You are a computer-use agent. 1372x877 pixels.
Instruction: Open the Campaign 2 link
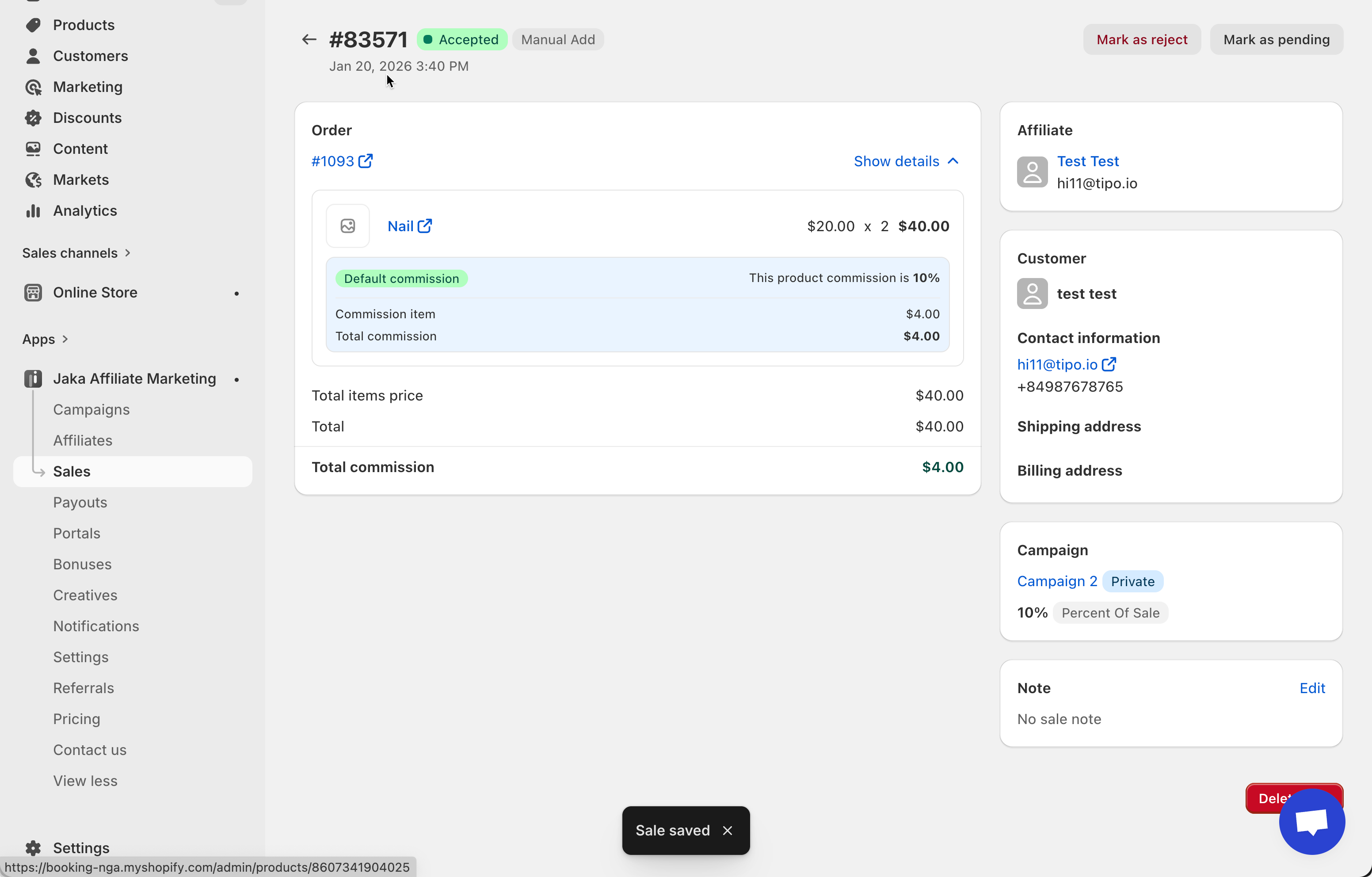click(1056, 581)
